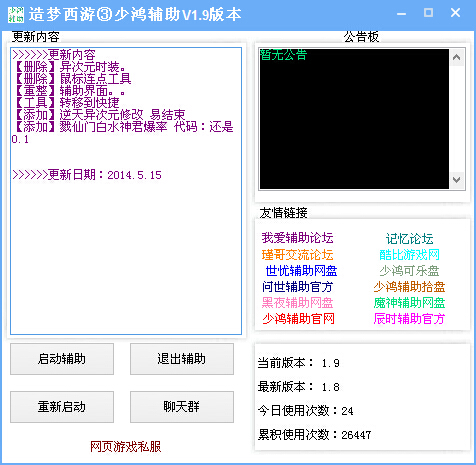The width and height of the screenshot is (476, 465).
Task: Go to the 问世辅助官方 link
Action: pyautogui.click(x=297, y=287)
